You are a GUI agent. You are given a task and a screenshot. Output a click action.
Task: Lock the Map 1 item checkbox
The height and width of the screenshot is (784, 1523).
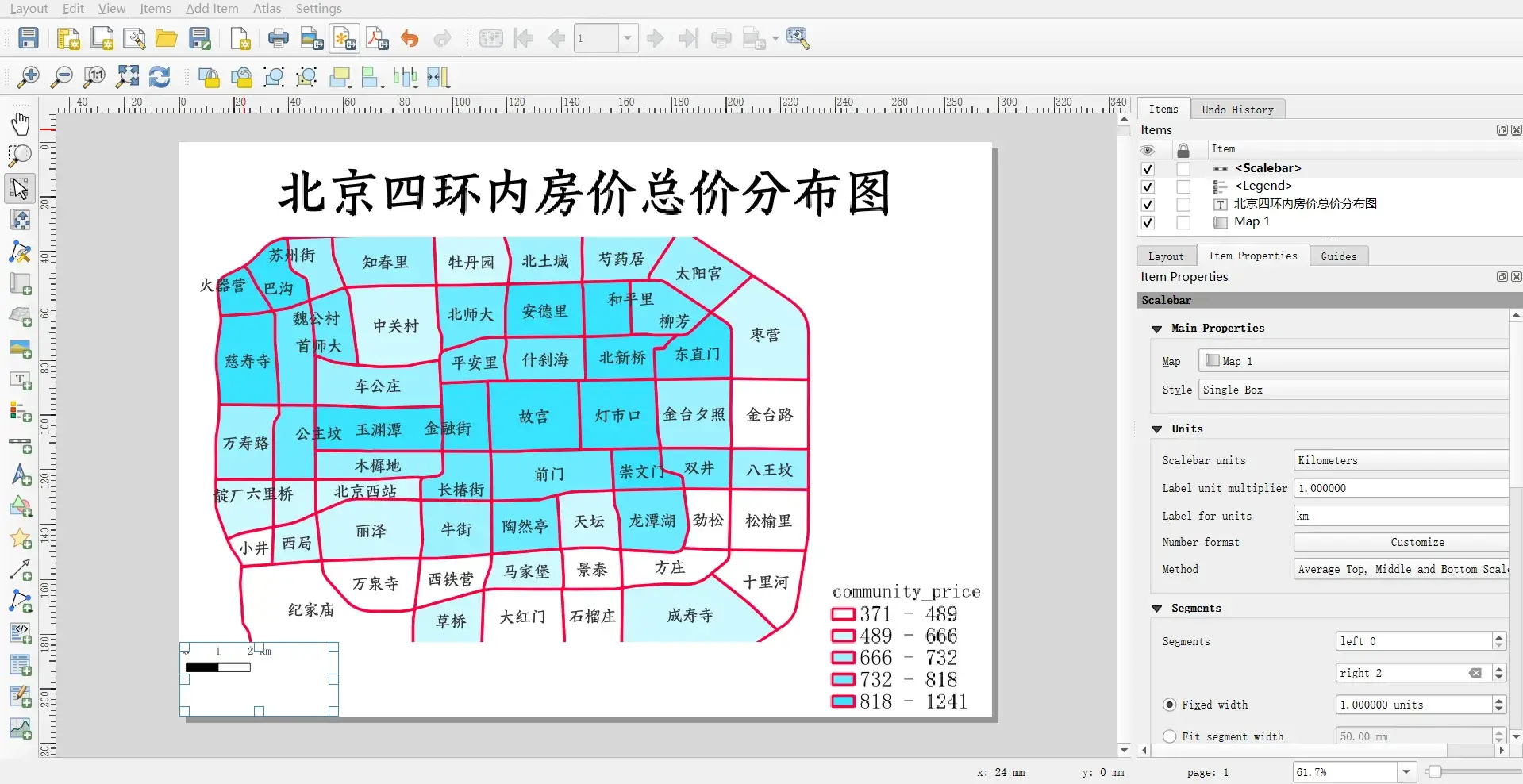pyautogui.click(x=1183, y=223)
